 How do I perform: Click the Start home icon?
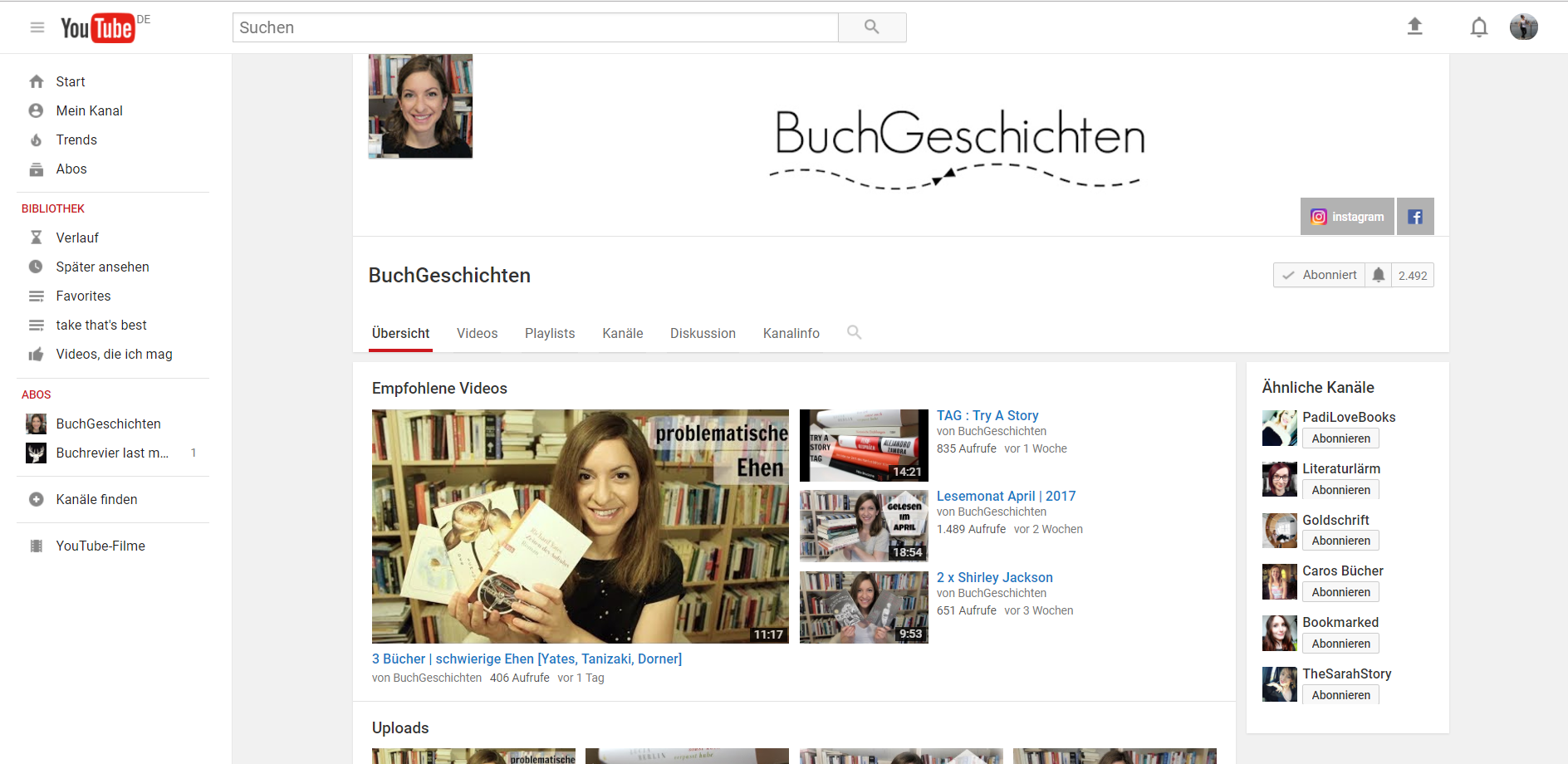click(37, 81)
